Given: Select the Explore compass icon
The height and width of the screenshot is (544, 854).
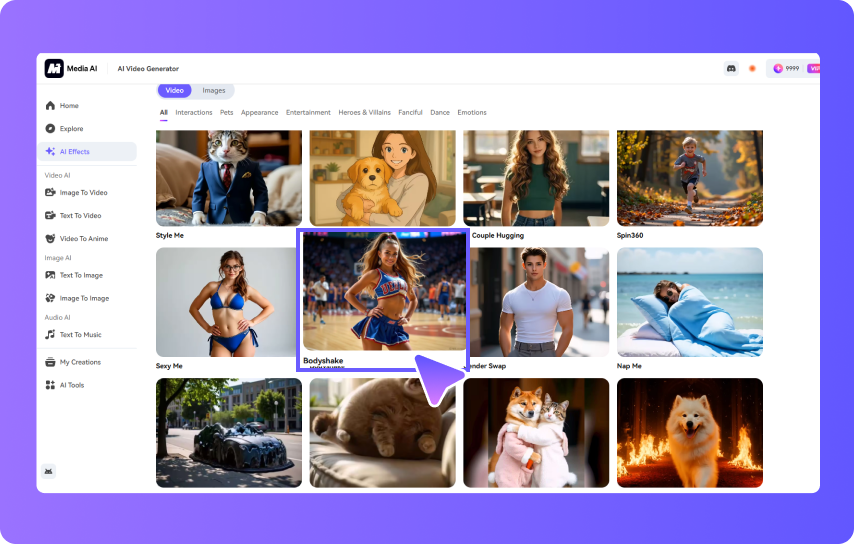Looking at the screenshot, I should coord(50,128).
